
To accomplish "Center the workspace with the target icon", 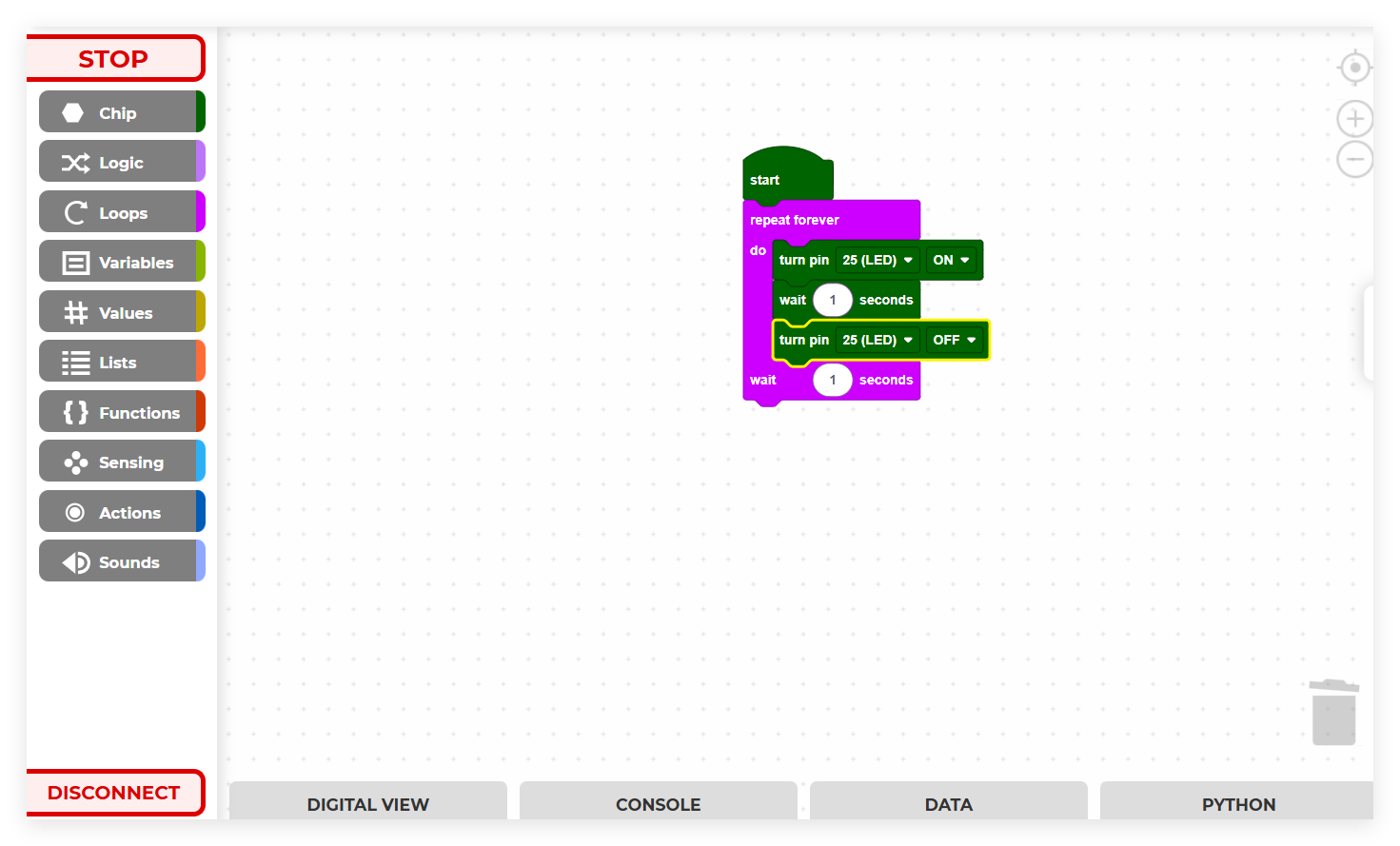I will [x=1354, y=68].
